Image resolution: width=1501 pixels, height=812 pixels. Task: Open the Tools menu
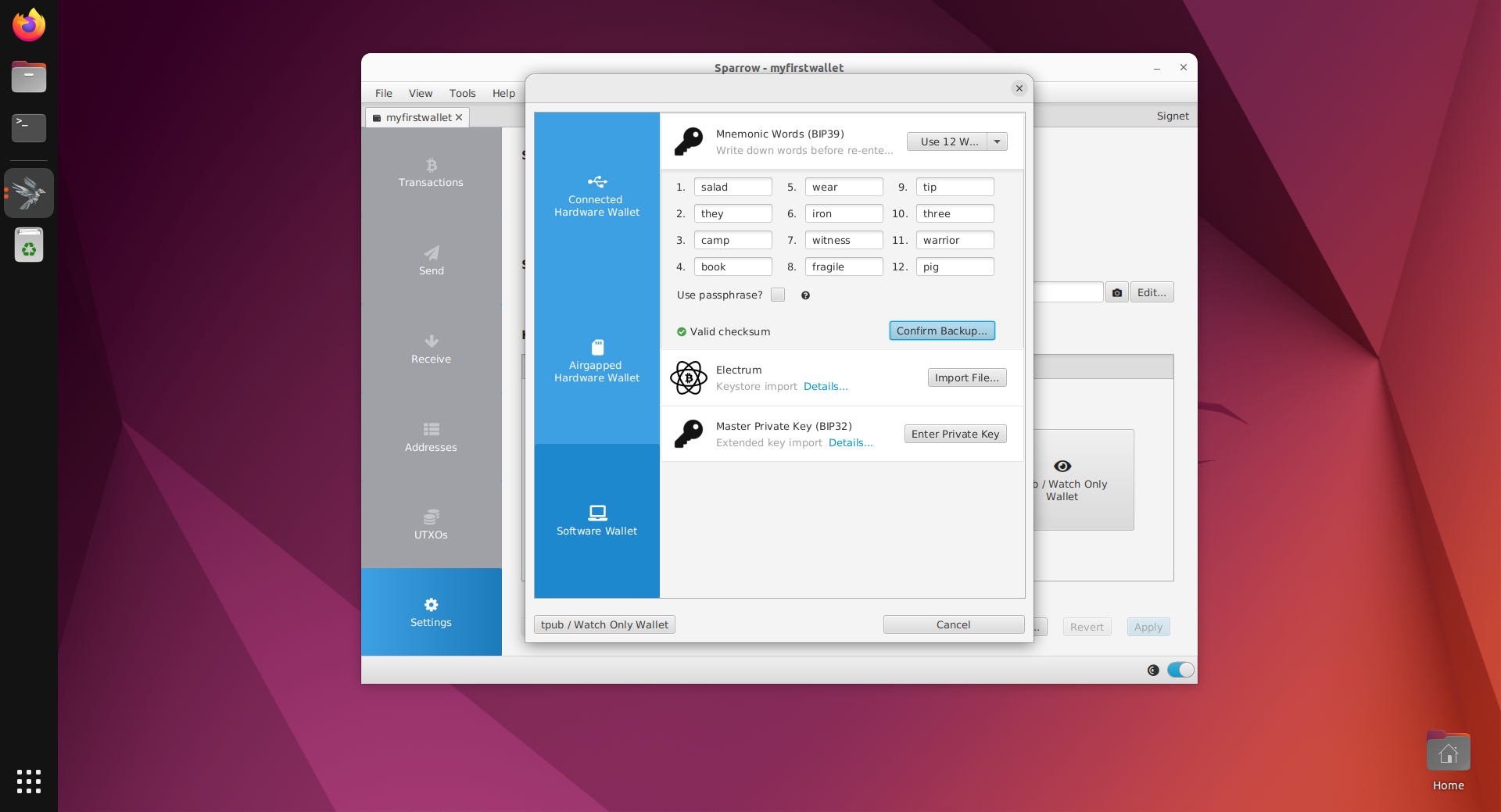tap(462, 93)
